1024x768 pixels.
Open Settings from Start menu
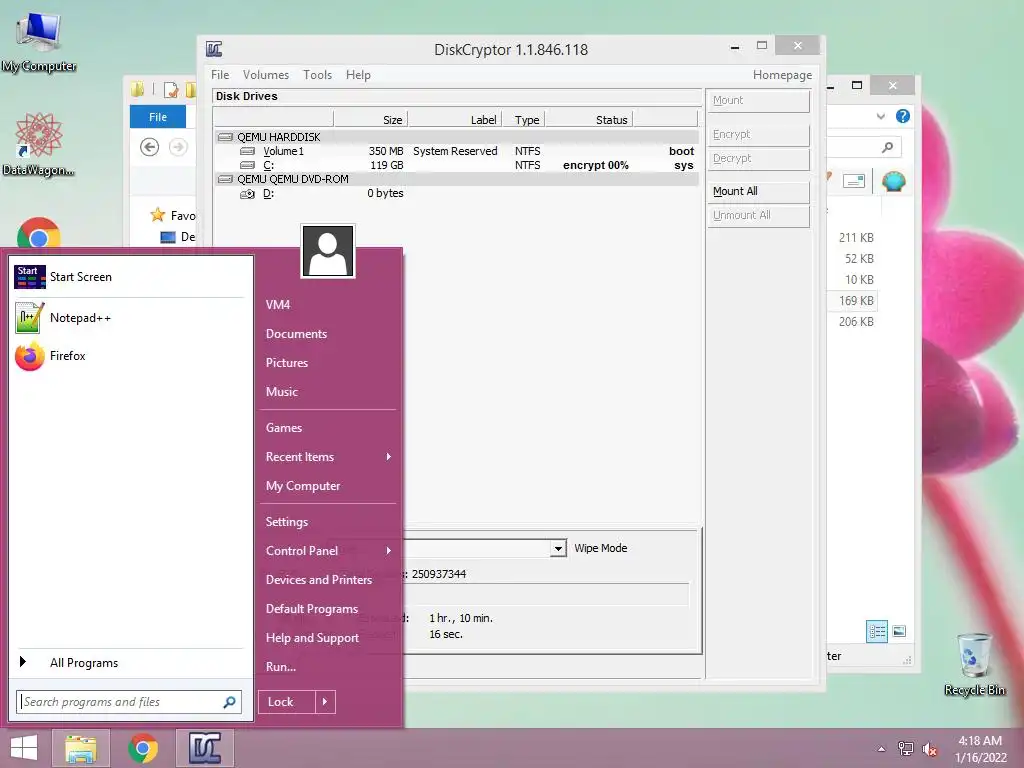coord(287,522)
